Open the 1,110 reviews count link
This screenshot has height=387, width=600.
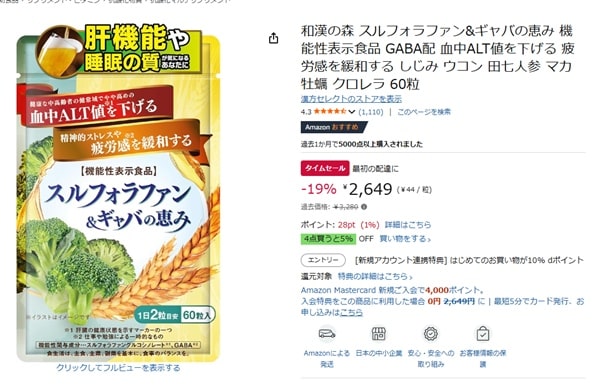pos(370,112)
